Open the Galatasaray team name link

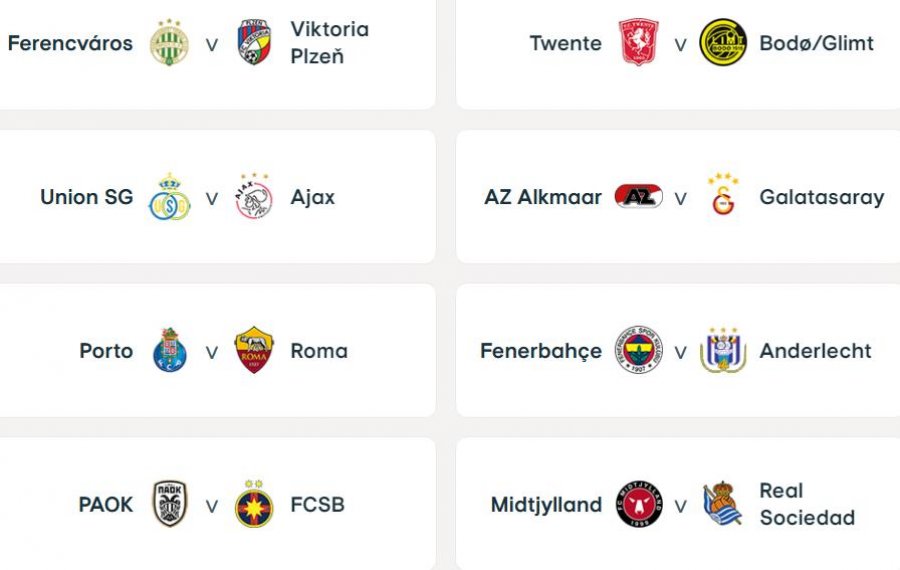[x=821, y=197]
